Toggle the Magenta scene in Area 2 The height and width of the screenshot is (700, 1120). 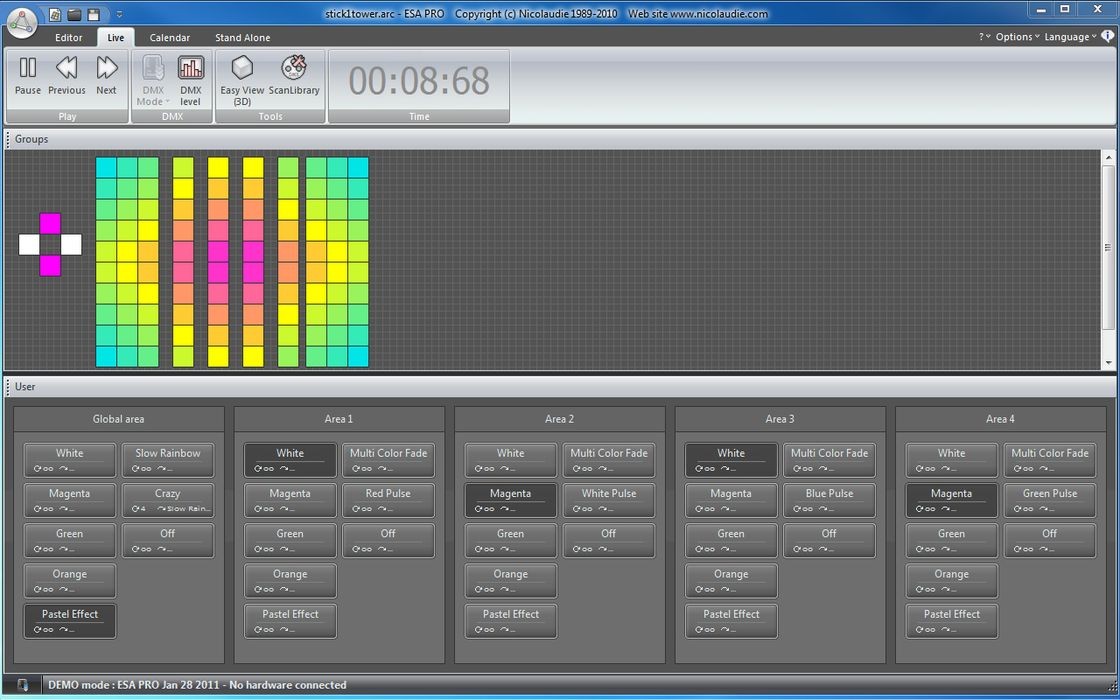click(510, 500)
